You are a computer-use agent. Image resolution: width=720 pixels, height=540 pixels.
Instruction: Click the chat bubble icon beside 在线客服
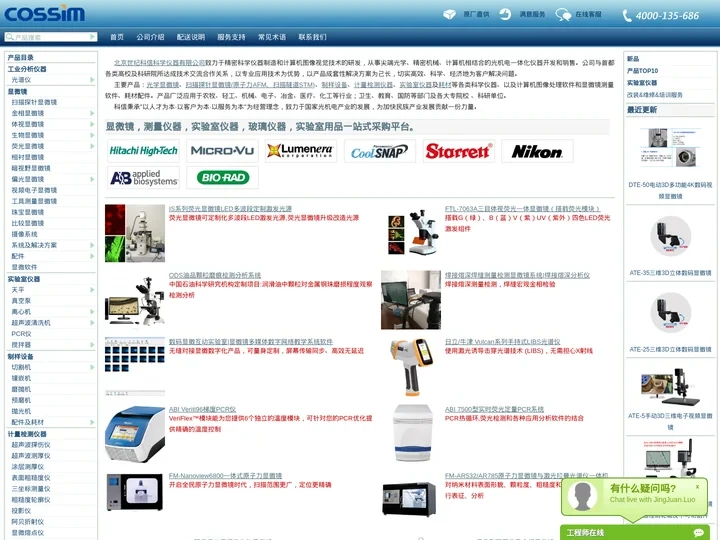click(563, 15)
